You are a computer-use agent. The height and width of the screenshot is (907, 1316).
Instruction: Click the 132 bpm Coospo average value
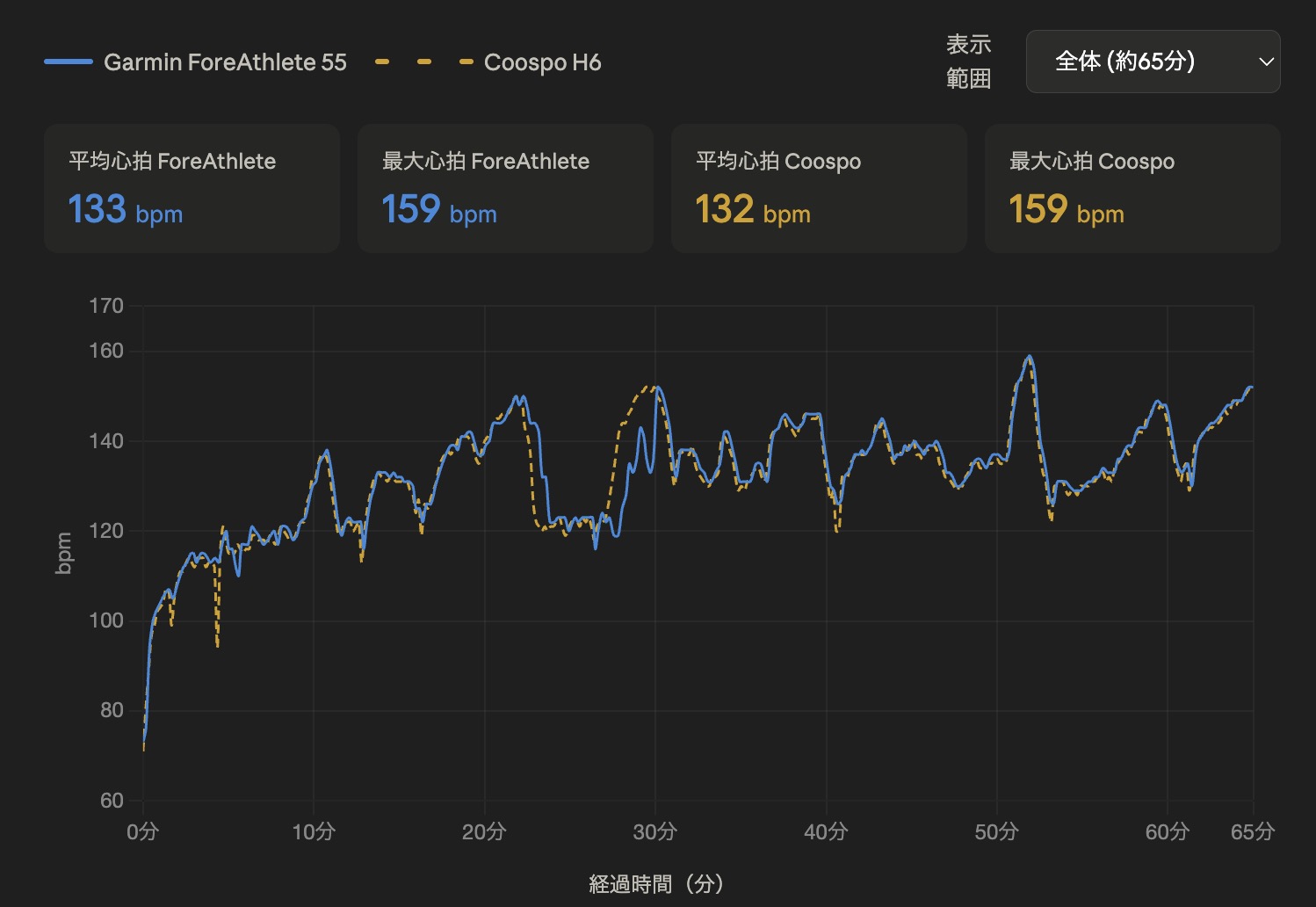tap(753, 210)
